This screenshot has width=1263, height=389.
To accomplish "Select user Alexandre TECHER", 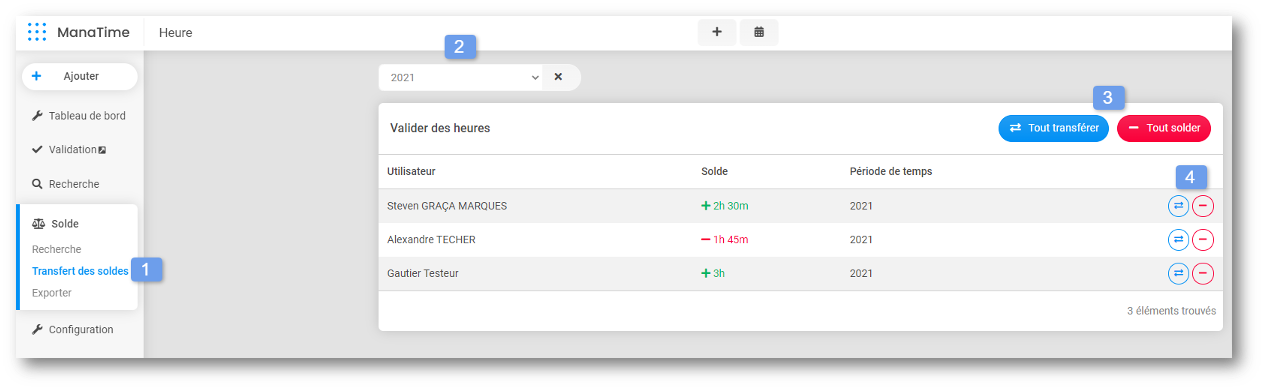I will [431, 240].
